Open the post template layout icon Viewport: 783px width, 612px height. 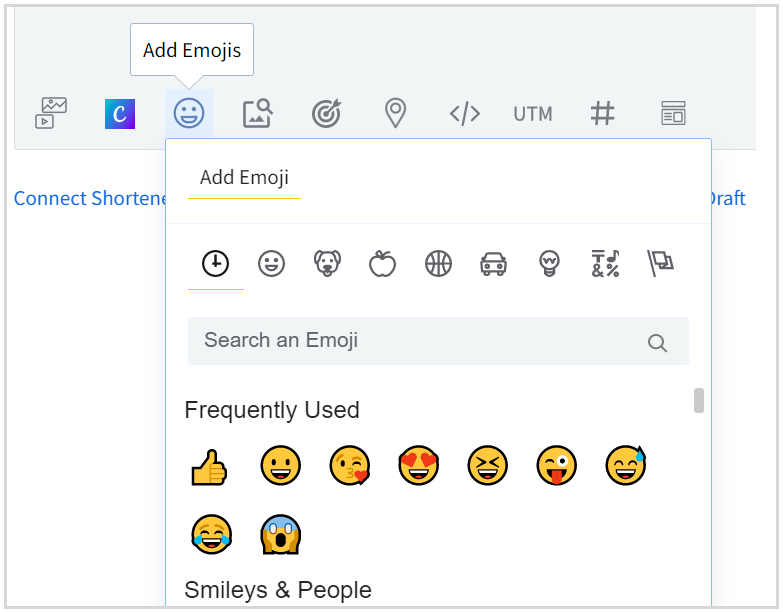tap(673, 113)
